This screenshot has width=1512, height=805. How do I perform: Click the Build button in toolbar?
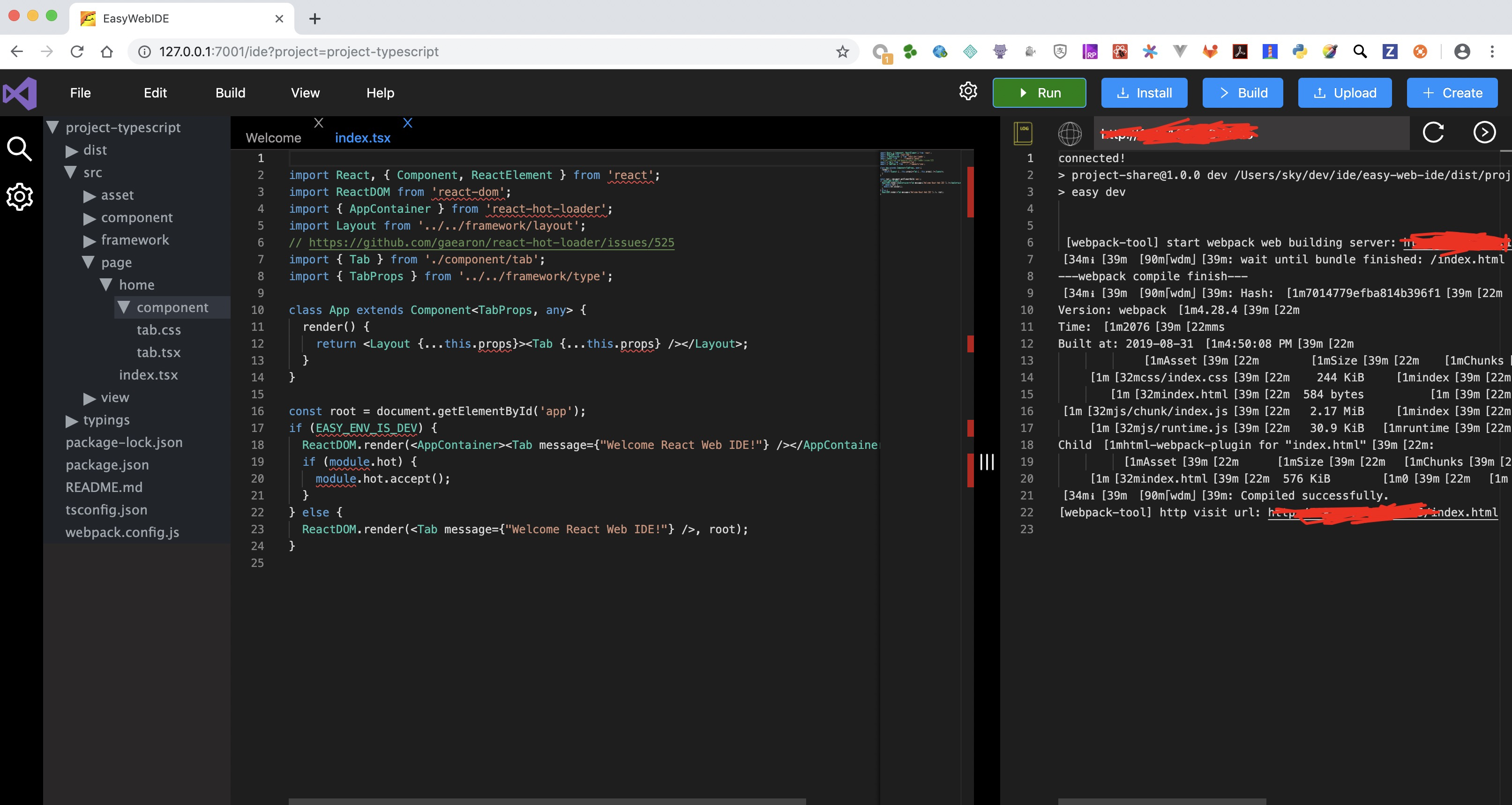point(1243,92)
